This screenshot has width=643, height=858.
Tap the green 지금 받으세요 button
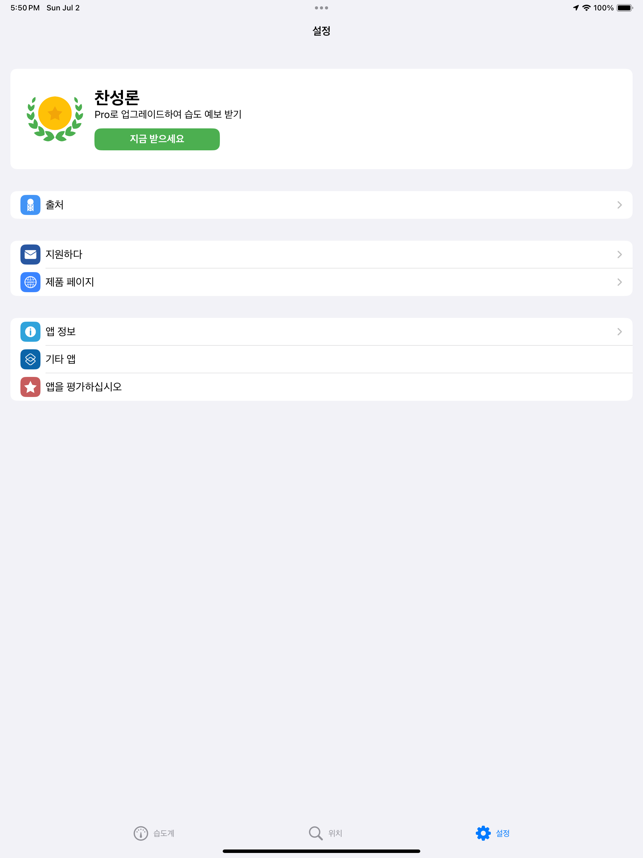coord(157,139)
